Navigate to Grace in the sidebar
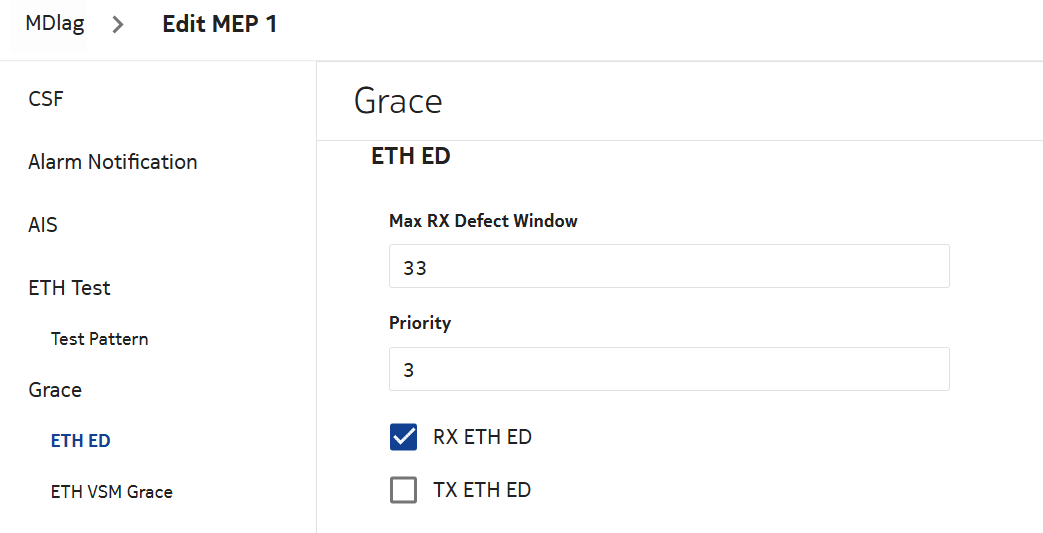 (x=55, y=390)
